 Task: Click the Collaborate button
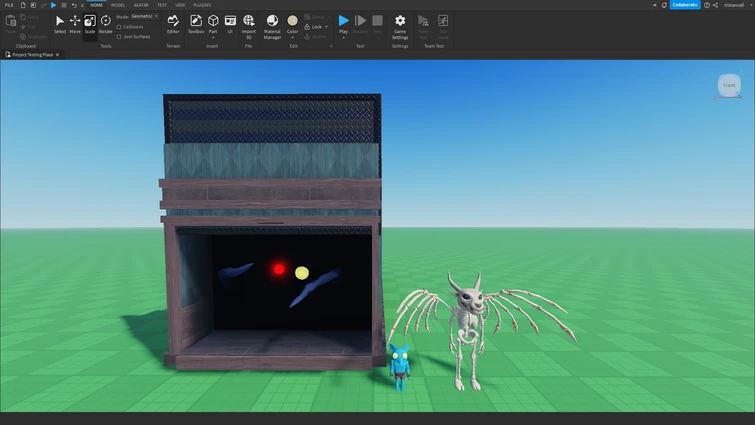point(685,5)
